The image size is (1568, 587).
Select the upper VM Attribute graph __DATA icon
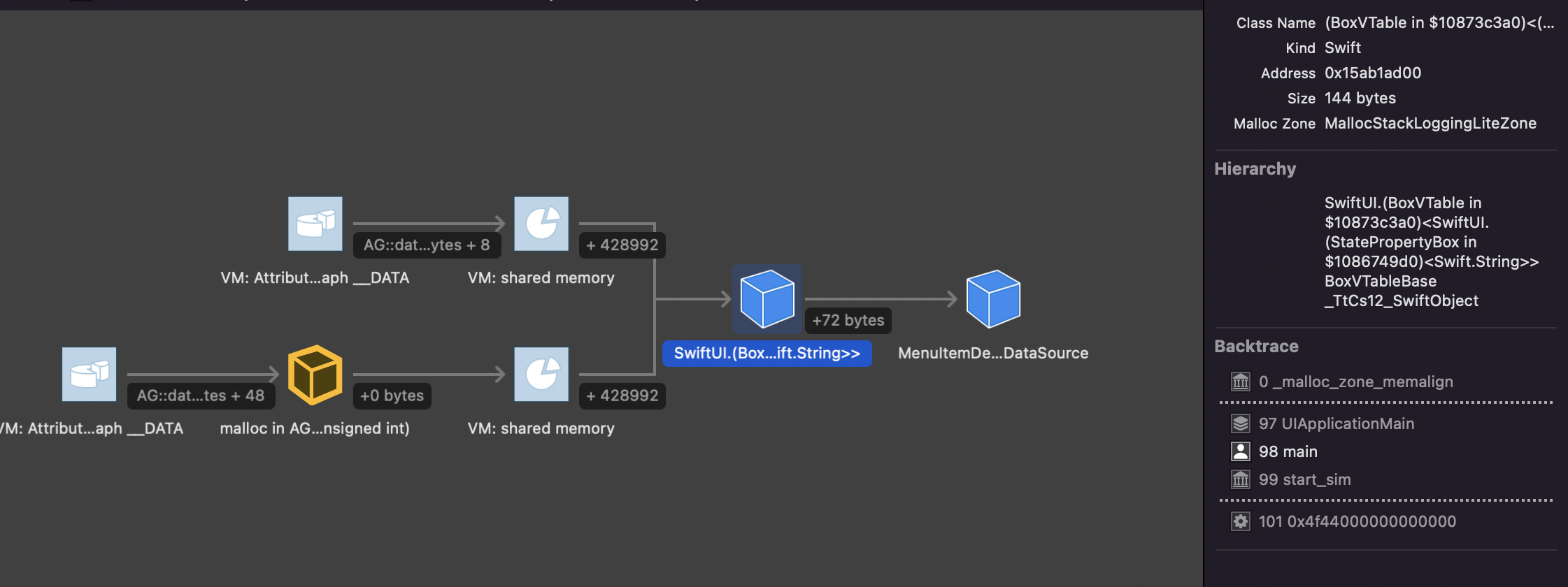click(x=315, y=224)
